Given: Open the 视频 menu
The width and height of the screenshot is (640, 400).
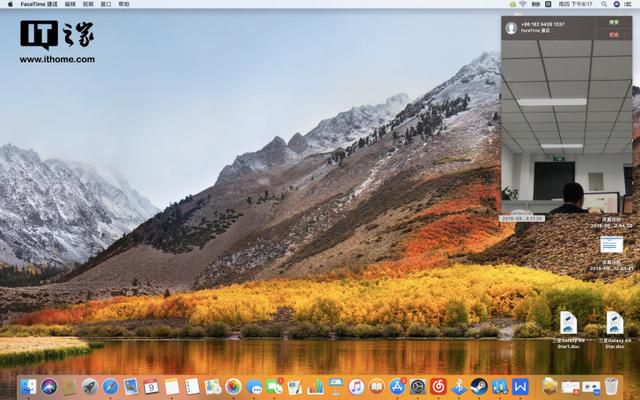Looking at the screenshot, I should click(x=88, y=4).
